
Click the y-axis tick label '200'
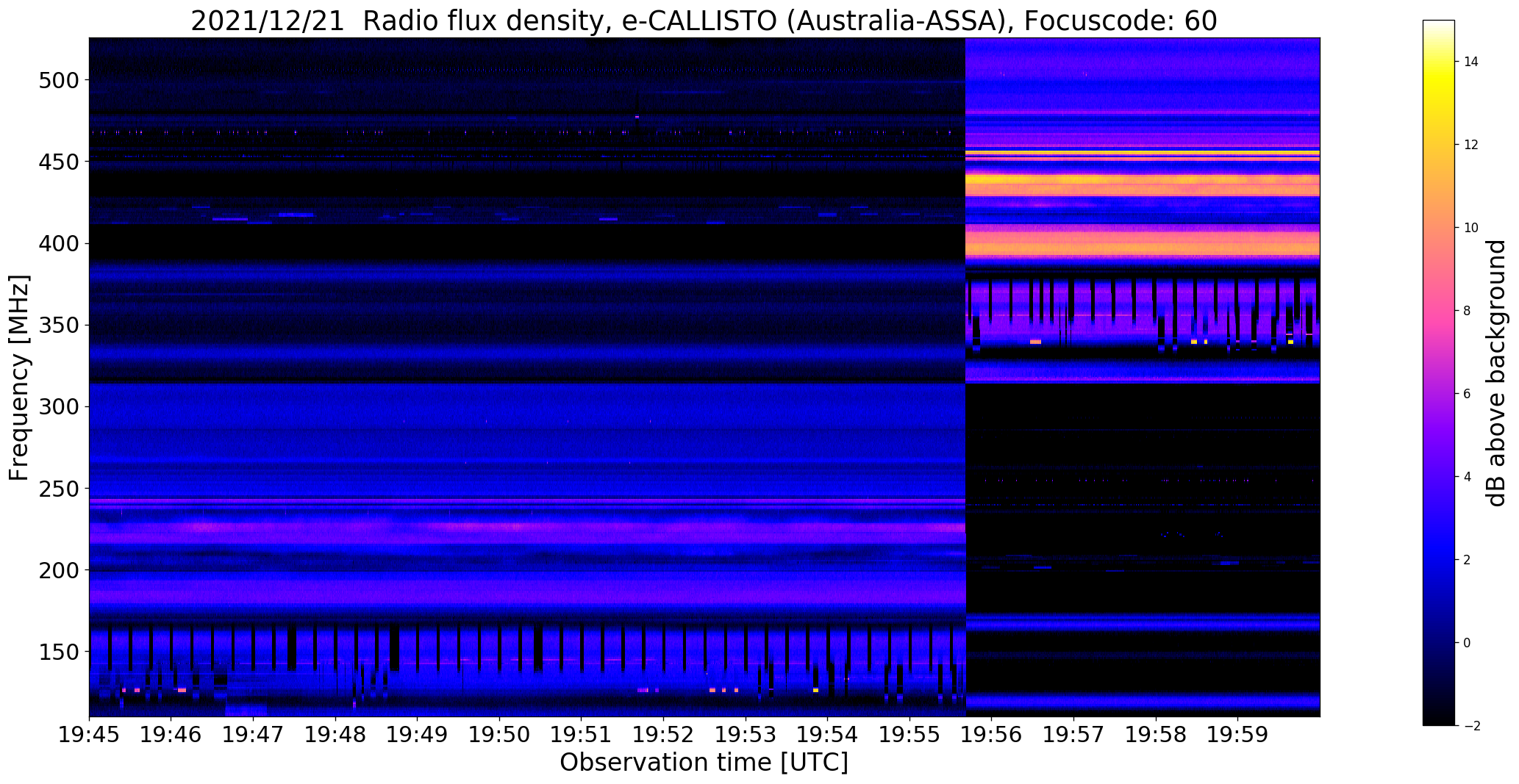tap(58, 569)
